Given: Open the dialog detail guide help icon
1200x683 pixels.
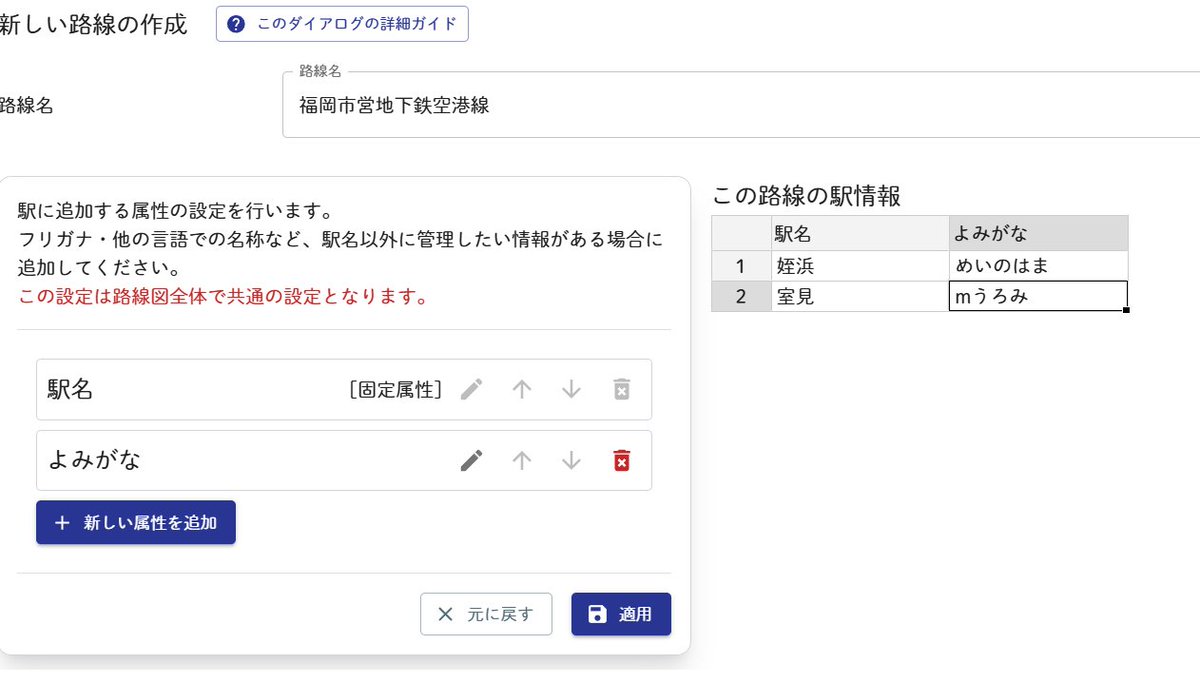Looking at the screenshot, I should coord(236,24).
